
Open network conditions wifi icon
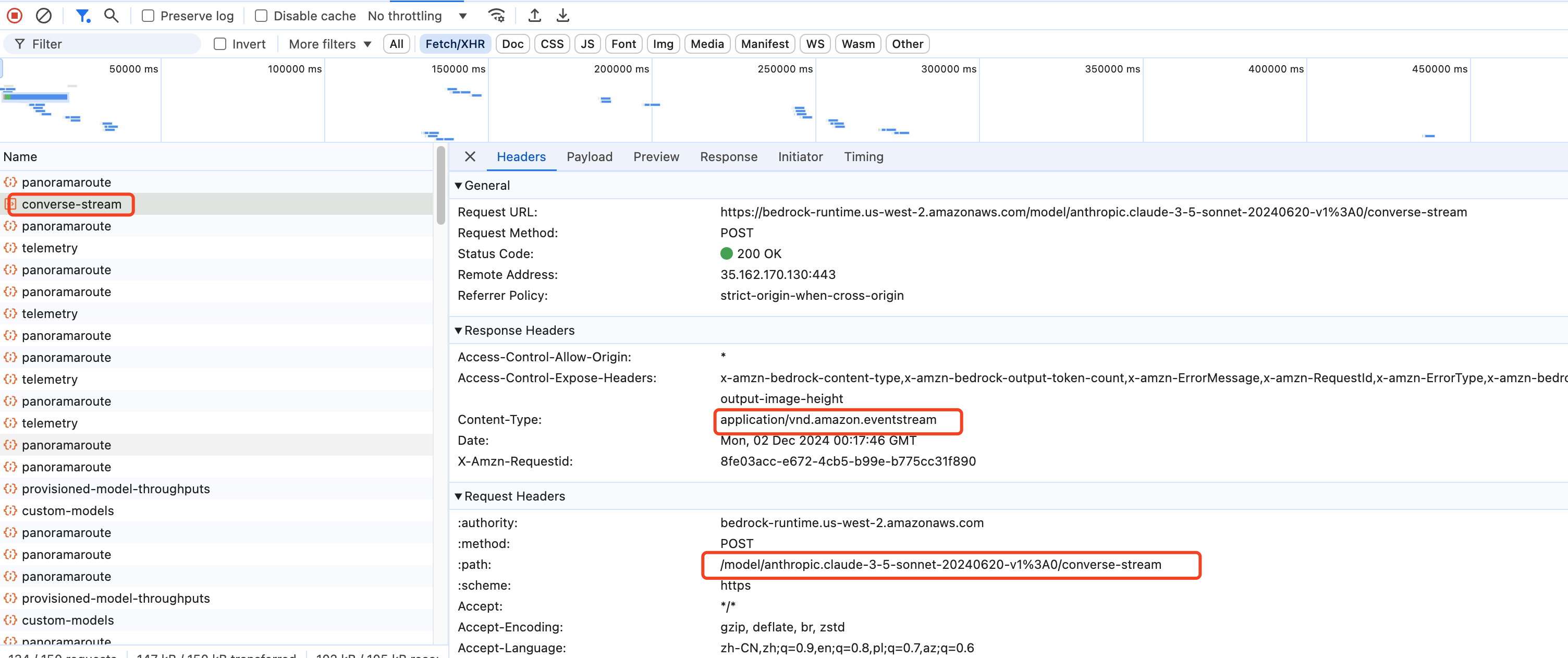point(497,16)
